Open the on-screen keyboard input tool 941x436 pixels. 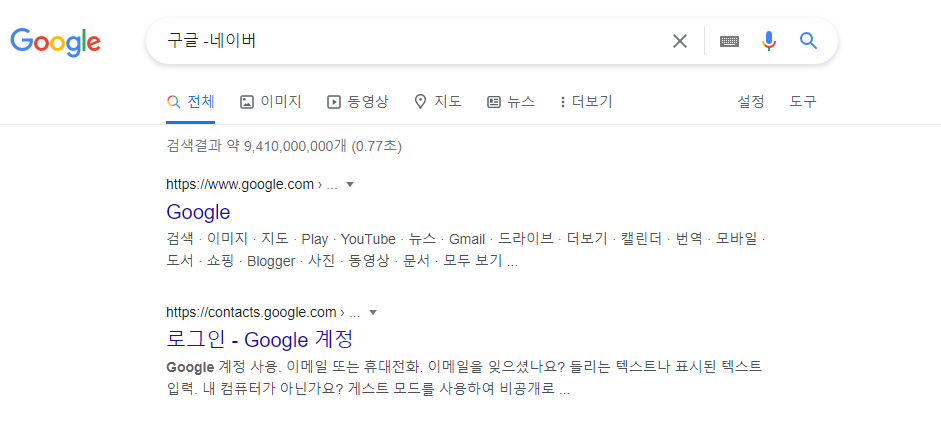click(x=729, y=41)
